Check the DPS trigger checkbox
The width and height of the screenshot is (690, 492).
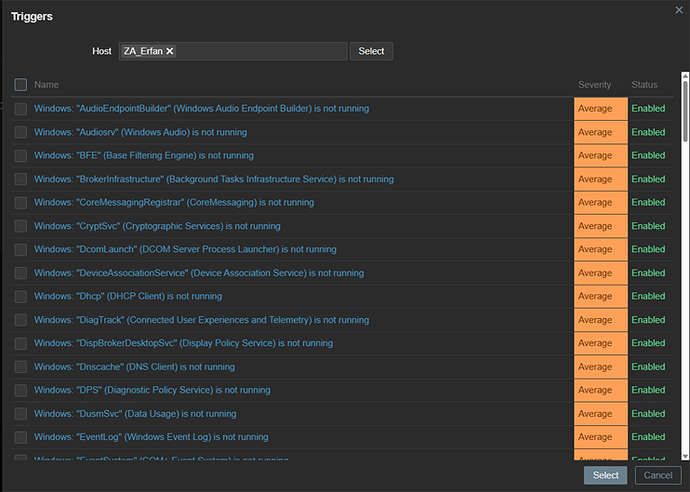[21, 390]
